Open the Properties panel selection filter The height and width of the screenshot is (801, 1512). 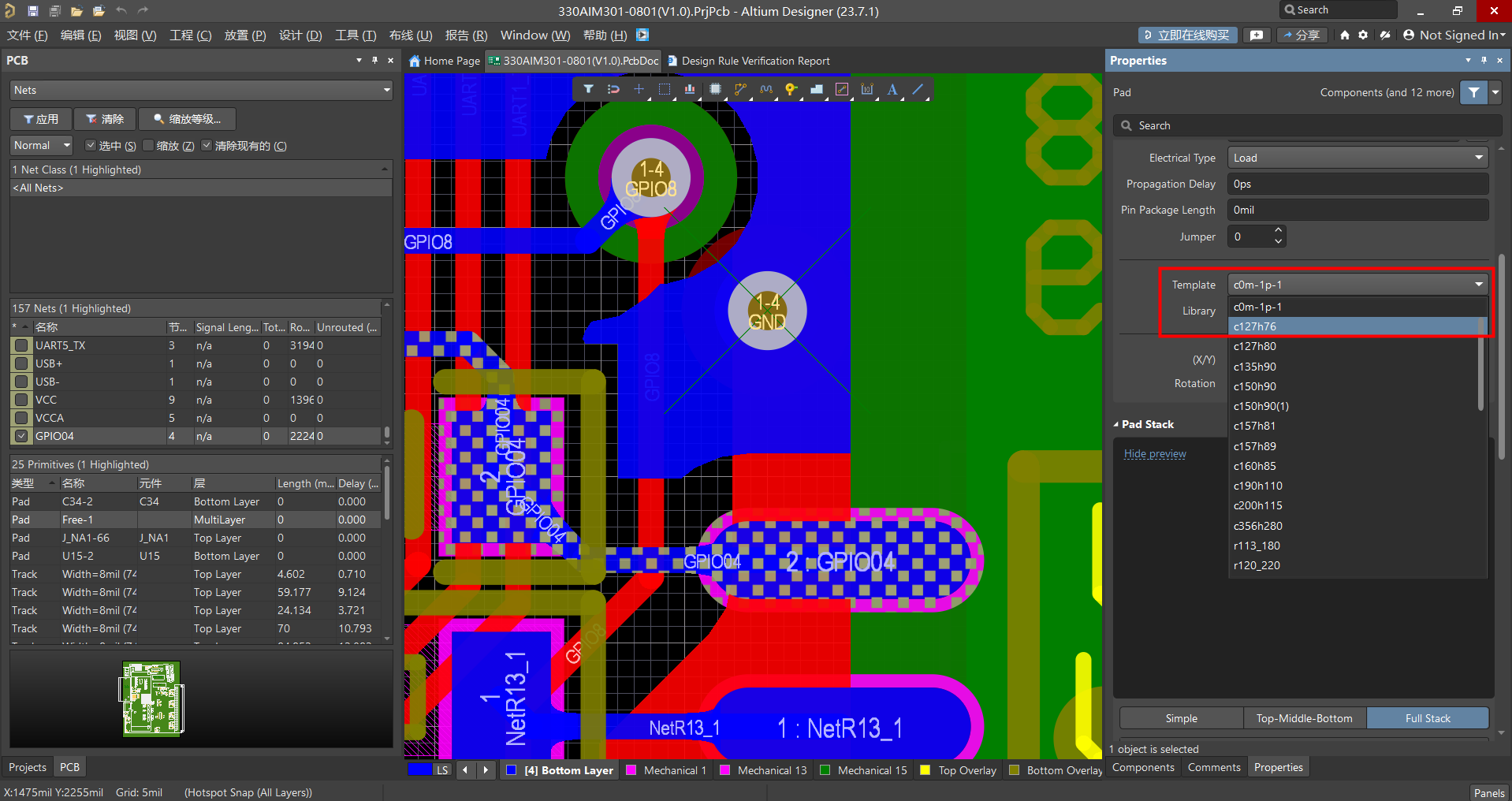pos(1473,92)
